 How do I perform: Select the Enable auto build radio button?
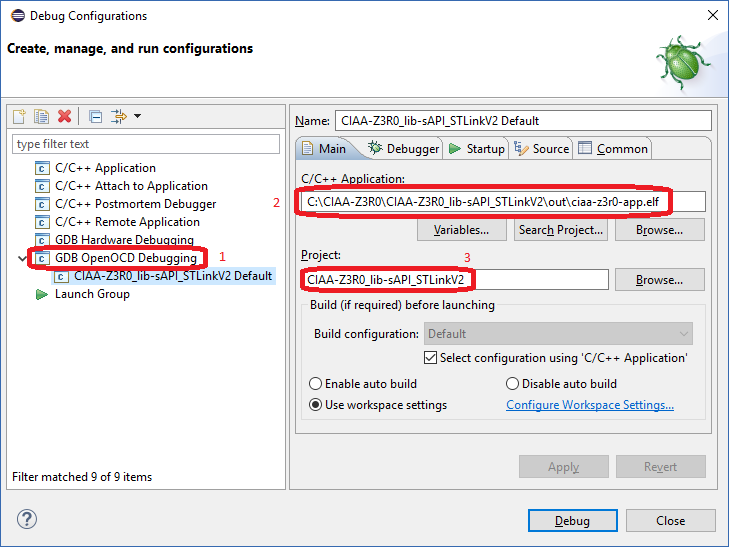(x=315, y=384)
